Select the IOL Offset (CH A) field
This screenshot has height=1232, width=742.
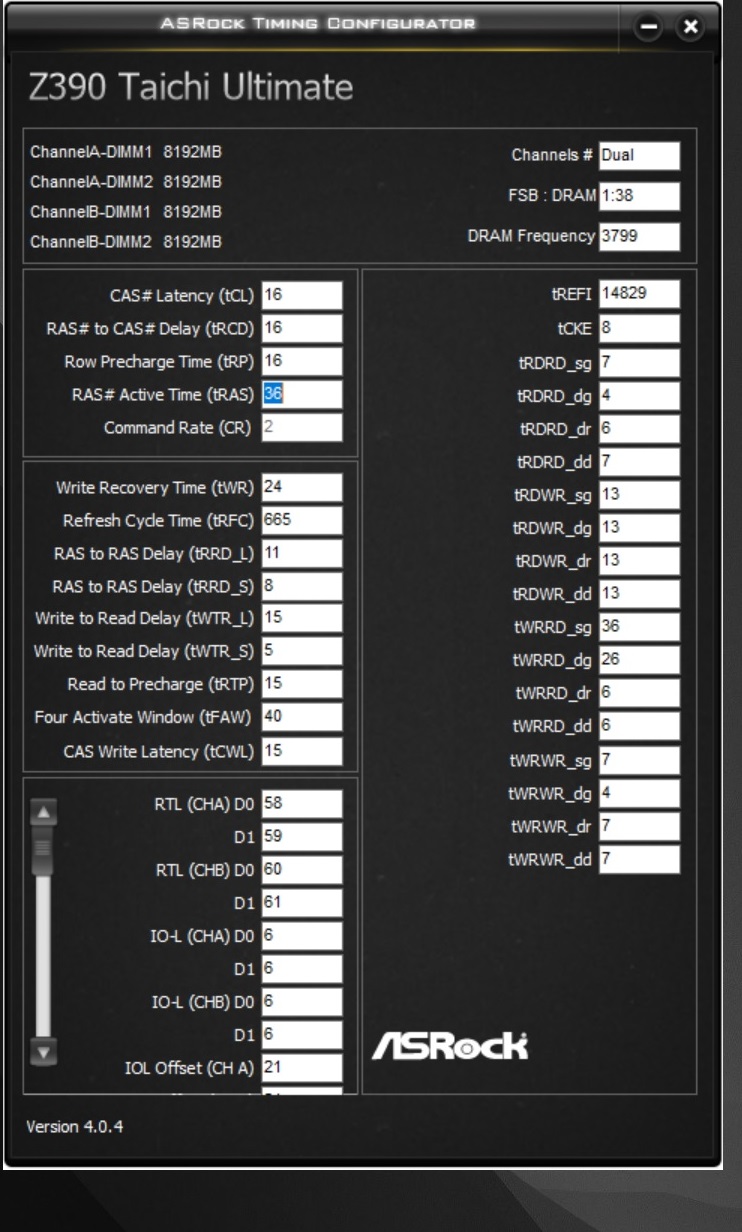click(x=302, y=1067)
